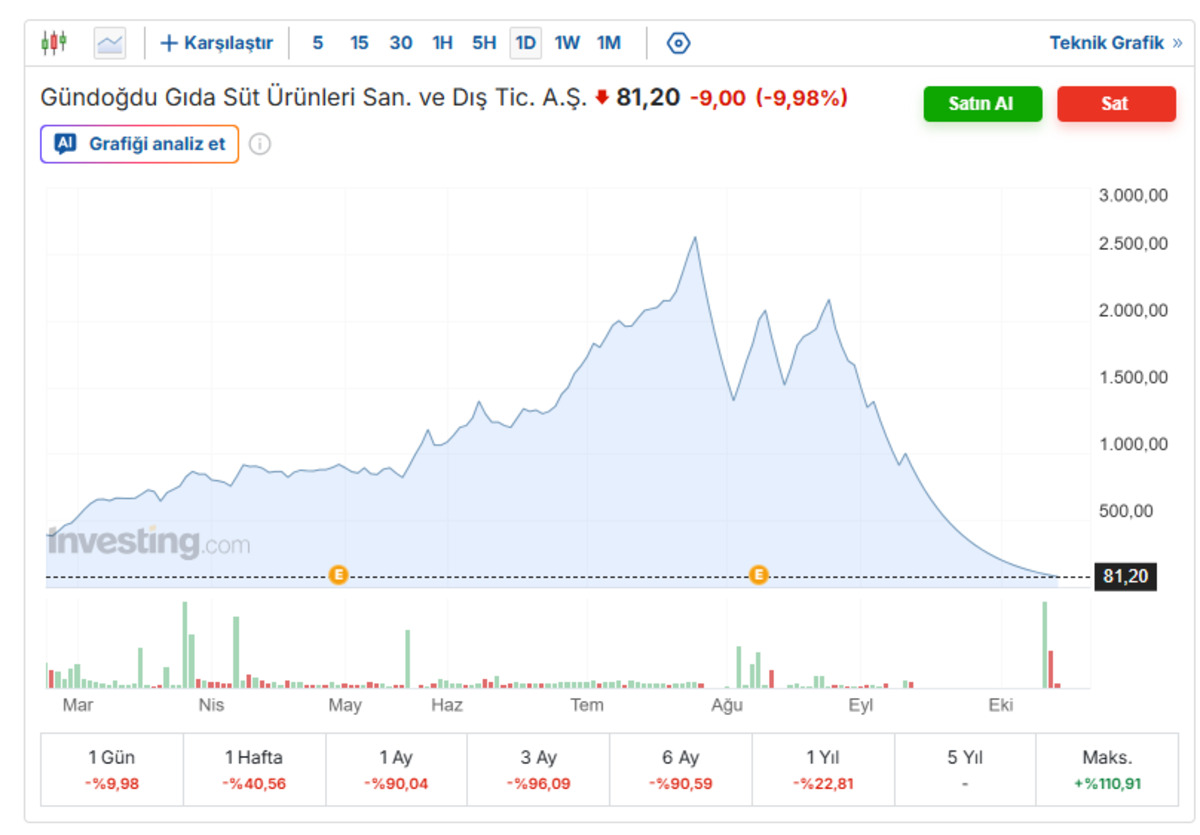1200x835 pixels.
Task: Open the Teknik Grafik link
Action: (1116, 43)
